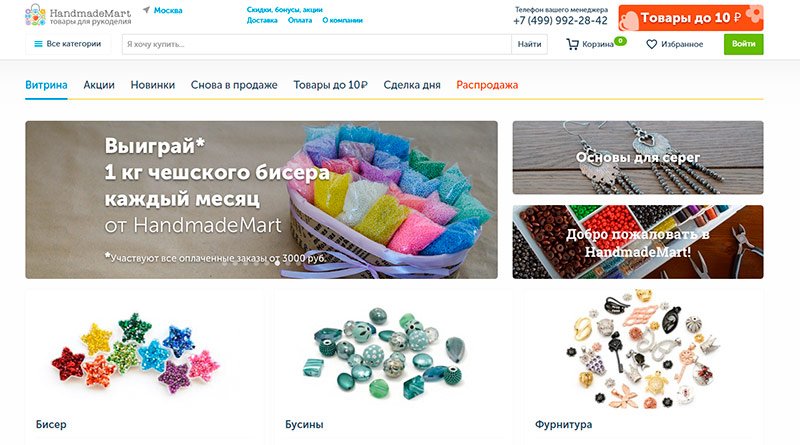Click the HandmadeMart logo
The height and width of the screenshot is (445, 800).
tap(78, 15)
